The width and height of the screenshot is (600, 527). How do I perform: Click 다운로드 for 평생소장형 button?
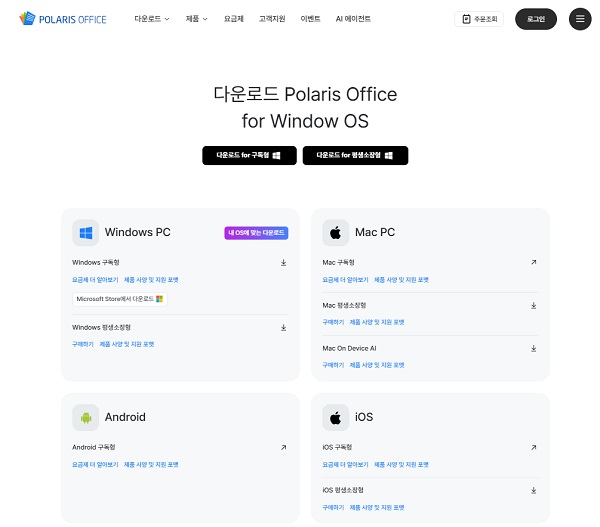[x=355, y=155]
